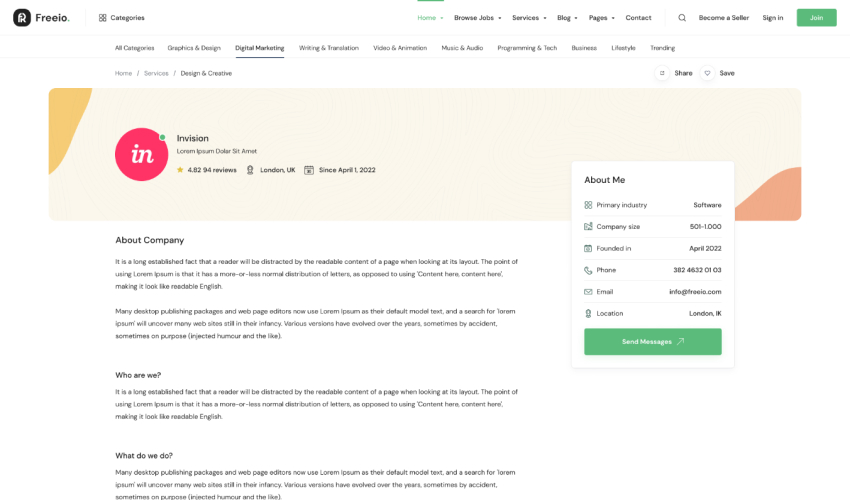Select the Digital Marketing category tab
850x500 pixels.
pyautogui.click(x=259, y=48)
